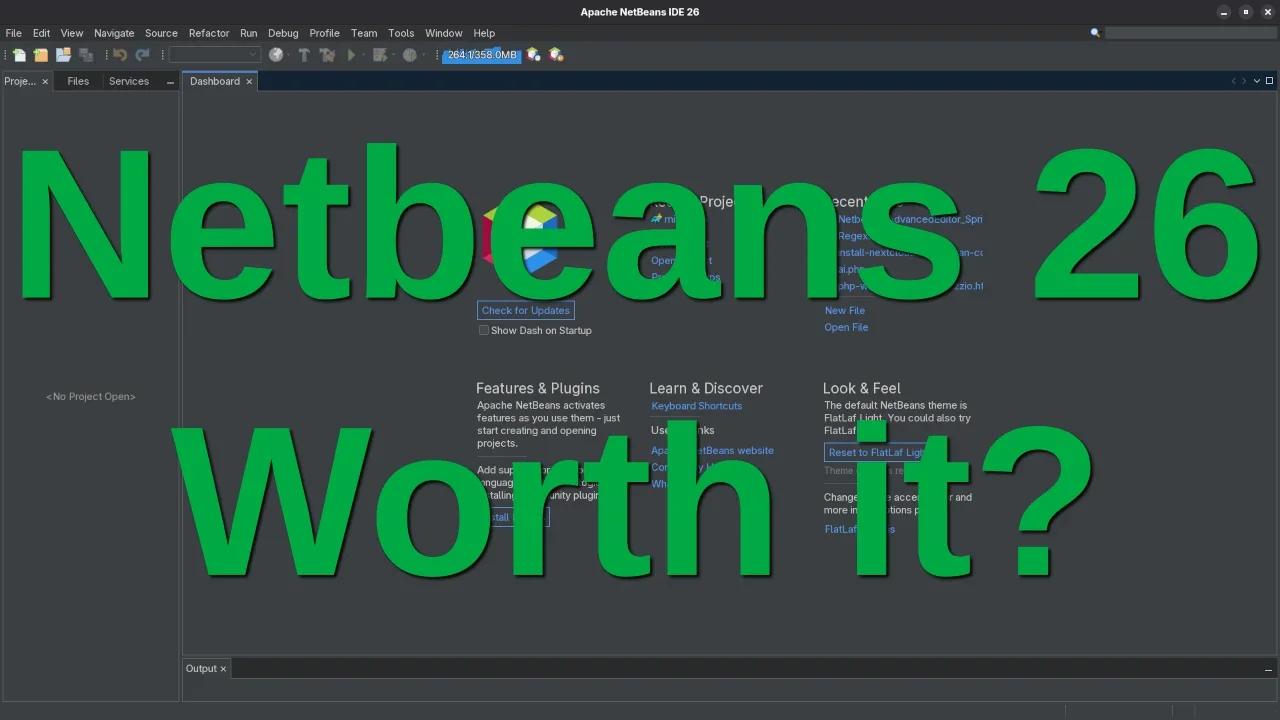The height and width of the screenshot is (720, 1280).
Task: Click the Profile toolbar icon
Action: pyautogui.click(x=410, y=55)
